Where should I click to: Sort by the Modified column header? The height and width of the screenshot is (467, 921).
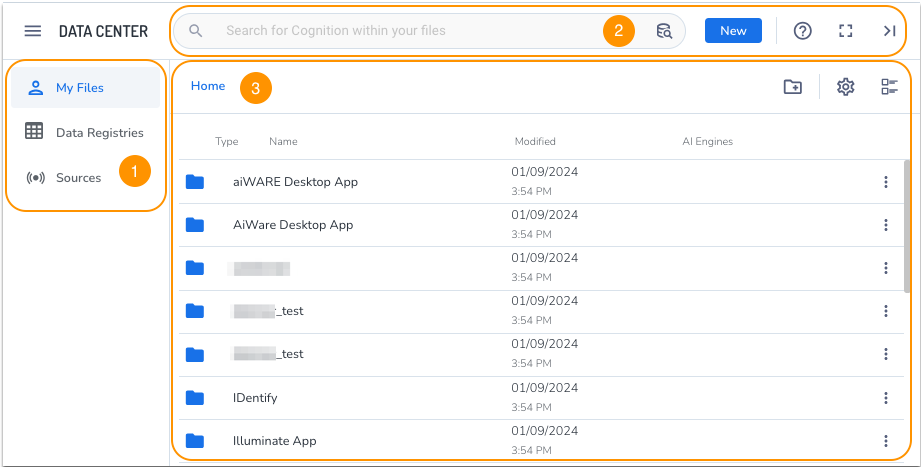coord(535,142)
